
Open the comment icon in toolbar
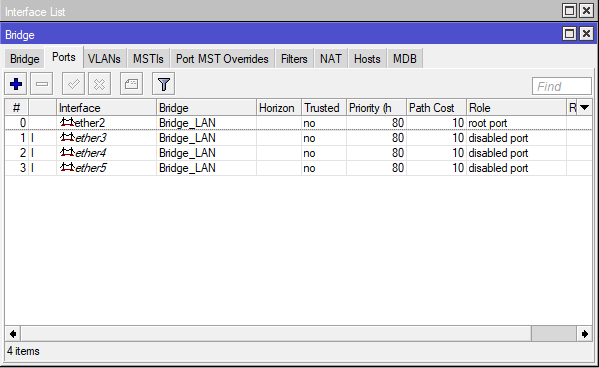pos(131,84)
